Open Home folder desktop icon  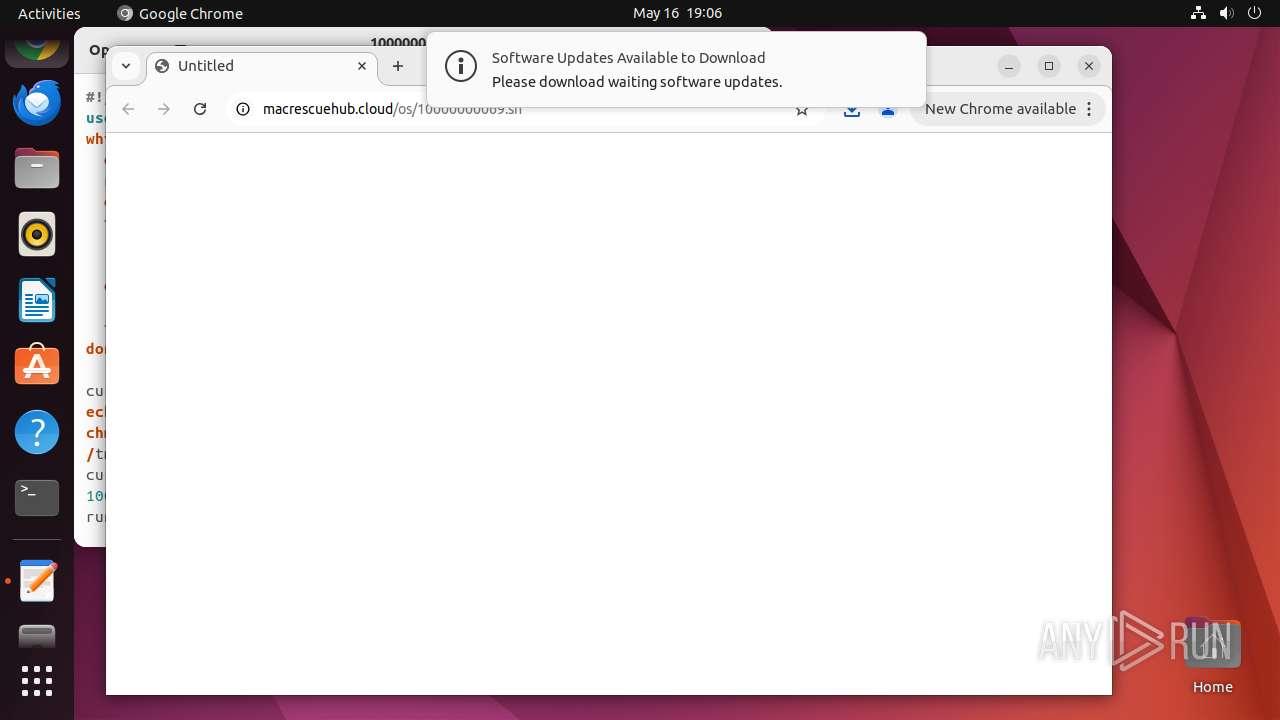[x=1212, y=656]
